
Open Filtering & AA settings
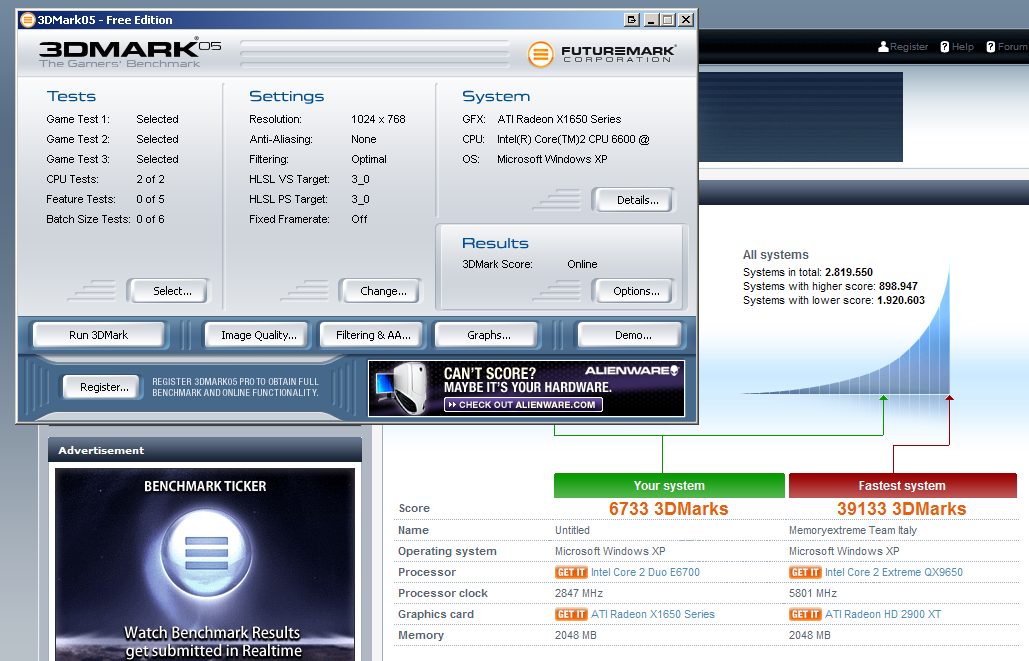coord(373,335)
